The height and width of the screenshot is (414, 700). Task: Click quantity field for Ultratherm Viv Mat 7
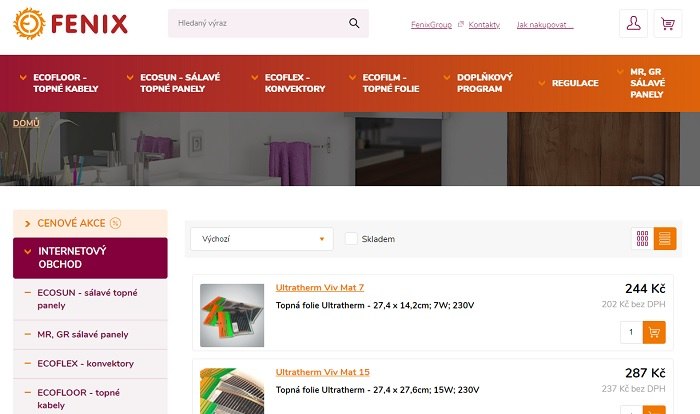click(x=631, y=332)
